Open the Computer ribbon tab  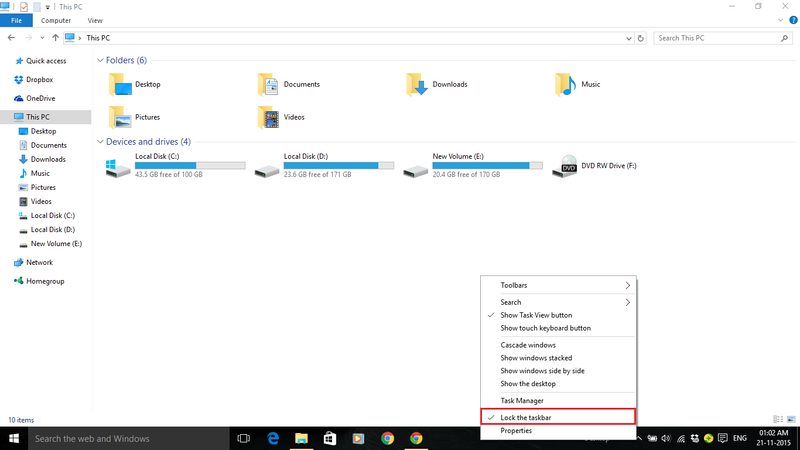pyautogui.click(x=56, y=20)
